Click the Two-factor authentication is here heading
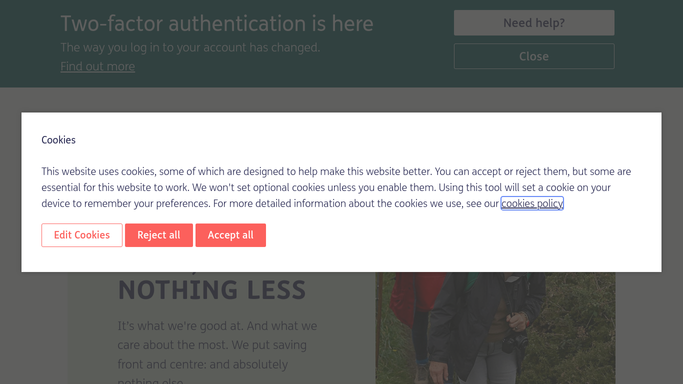Image resolution: width=683 pixels, height=384 pixels. 217,23
